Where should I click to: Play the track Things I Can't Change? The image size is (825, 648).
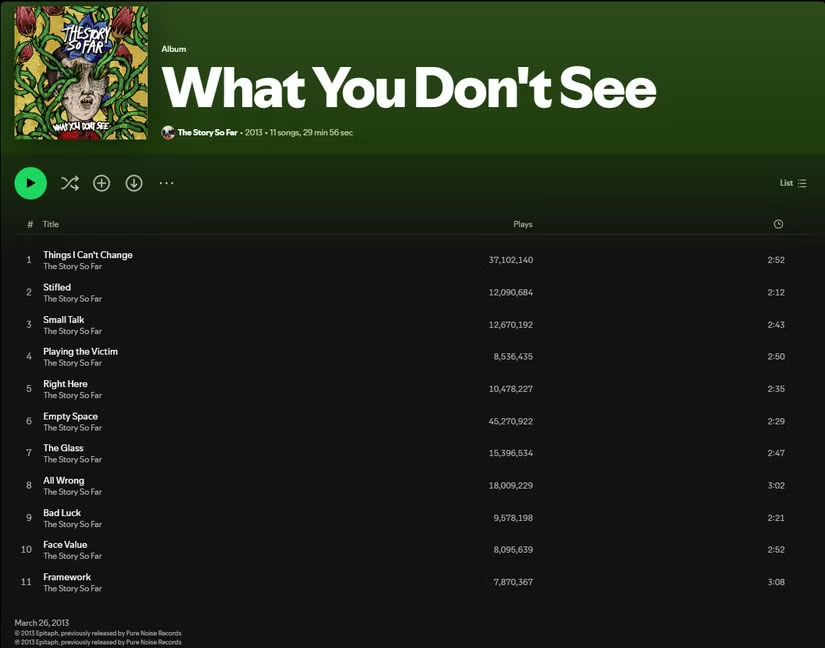[87, 254]
